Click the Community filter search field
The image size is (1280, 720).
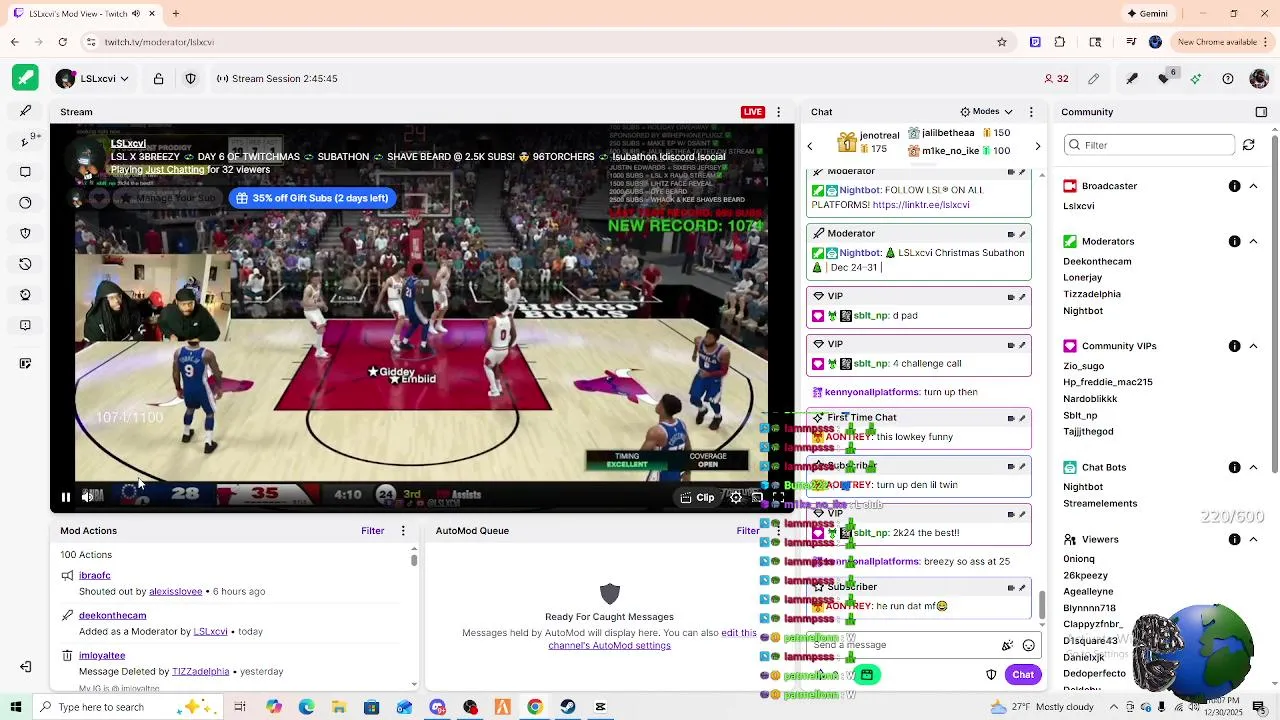coord(1149,145)
